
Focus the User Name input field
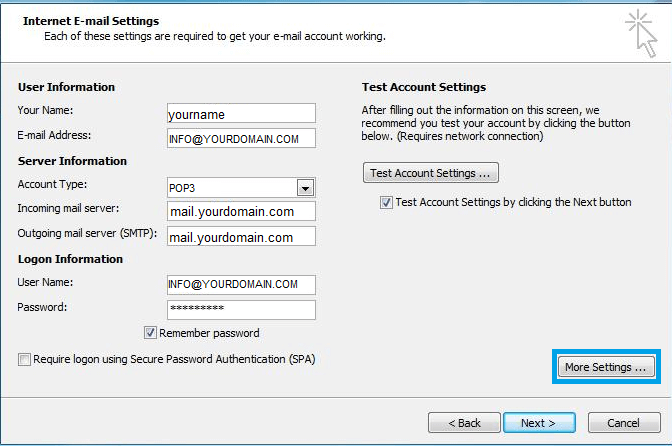click(241, 285)
